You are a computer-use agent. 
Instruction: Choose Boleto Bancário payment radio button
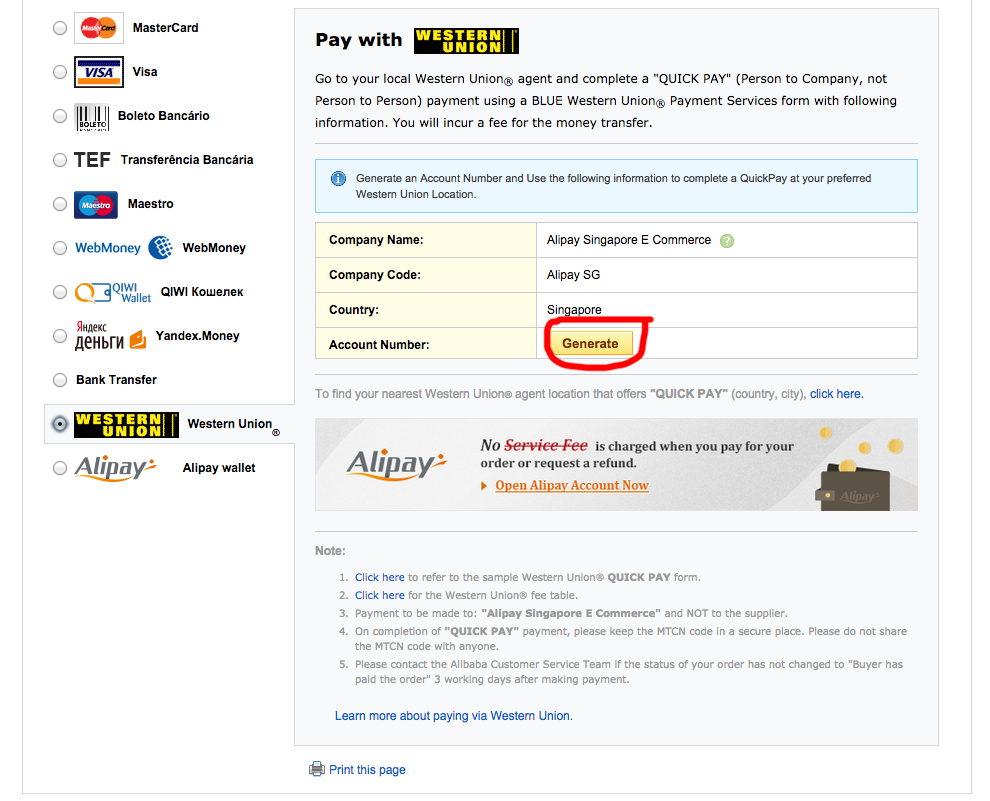point(60,116)
